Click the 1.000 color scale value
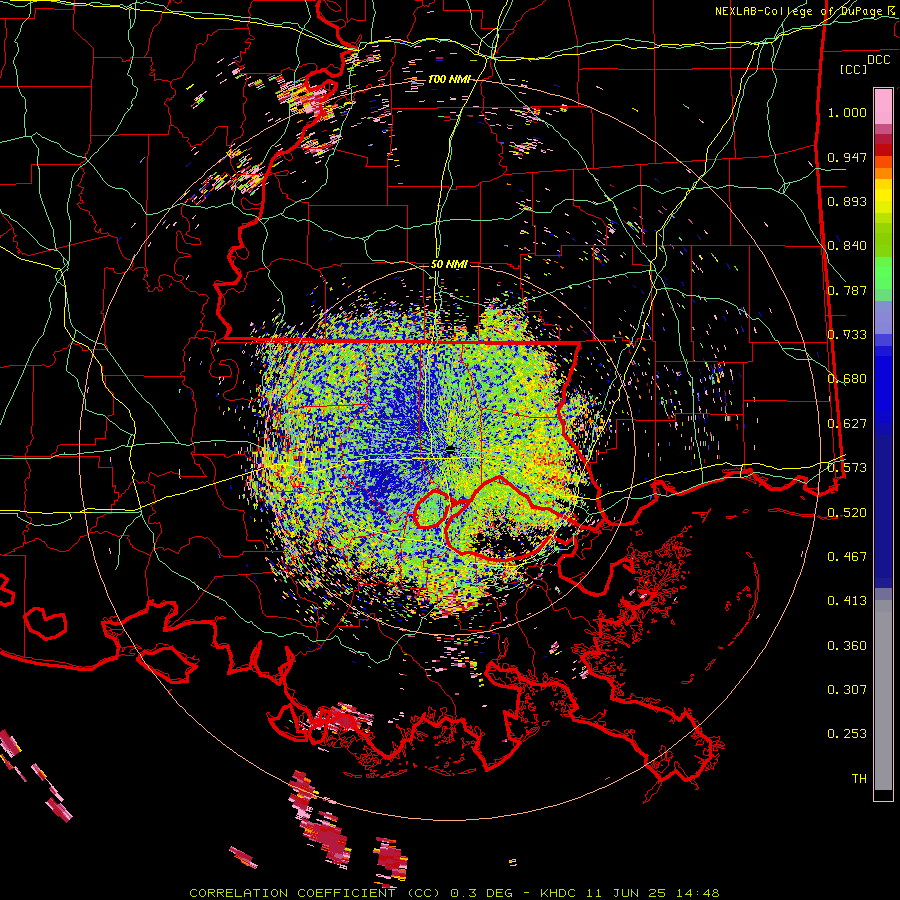 pyautogui.click(x=847, y=112)
